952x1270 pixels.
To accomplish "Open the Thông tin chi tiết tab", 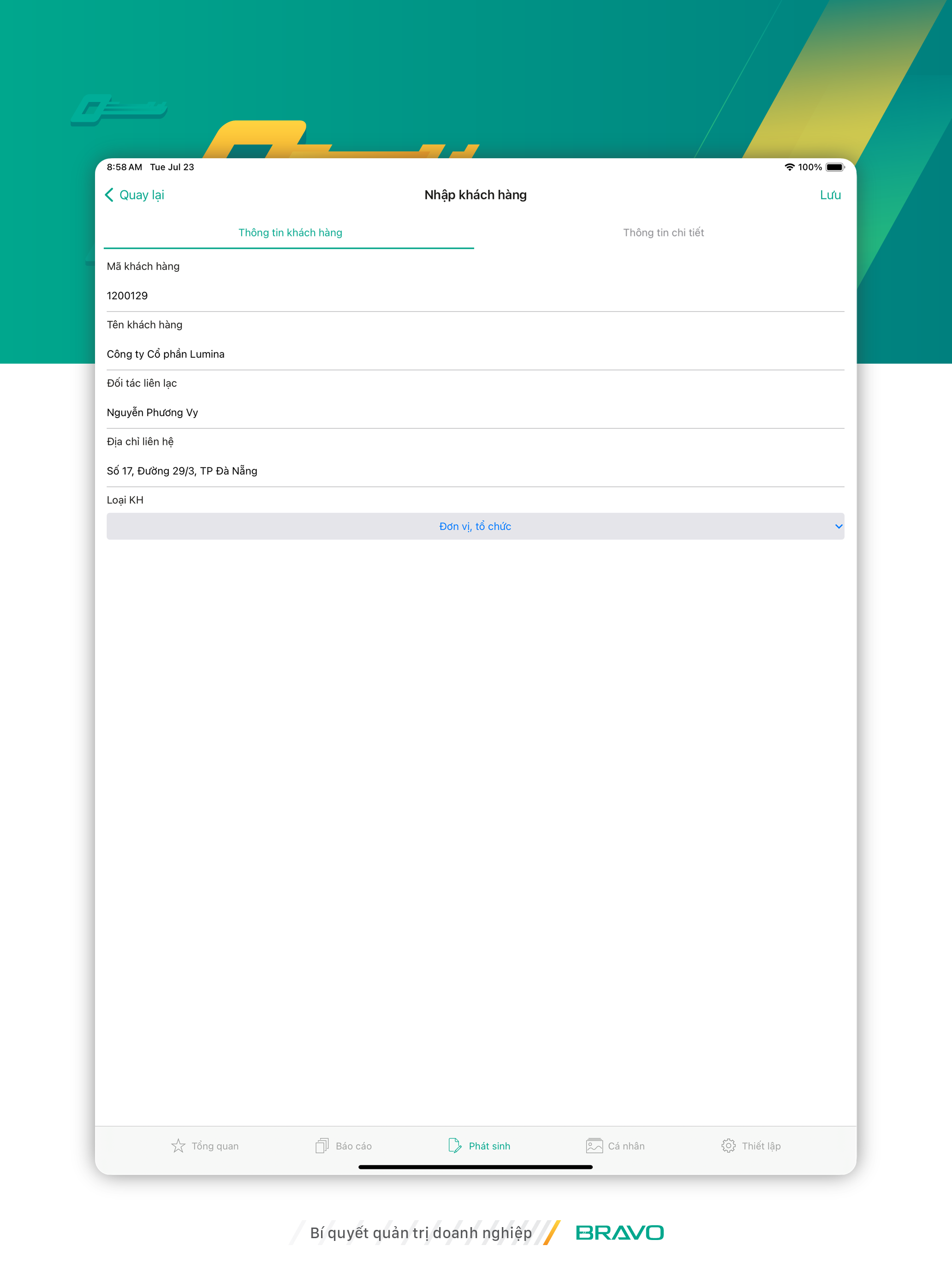I will (x=663, y=233).
